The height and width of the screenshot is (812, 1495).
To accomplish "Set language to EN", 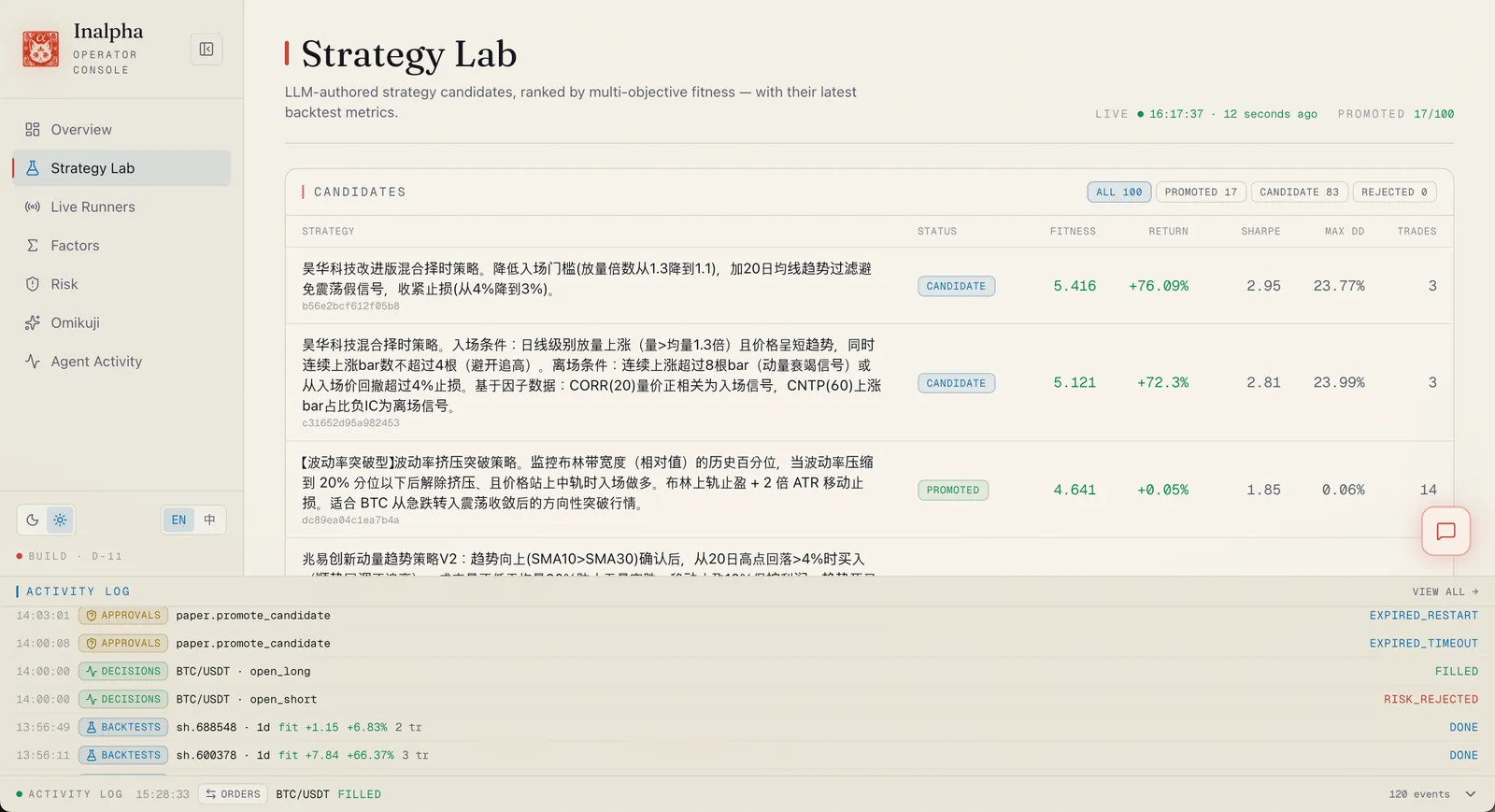I will (178, 520).
